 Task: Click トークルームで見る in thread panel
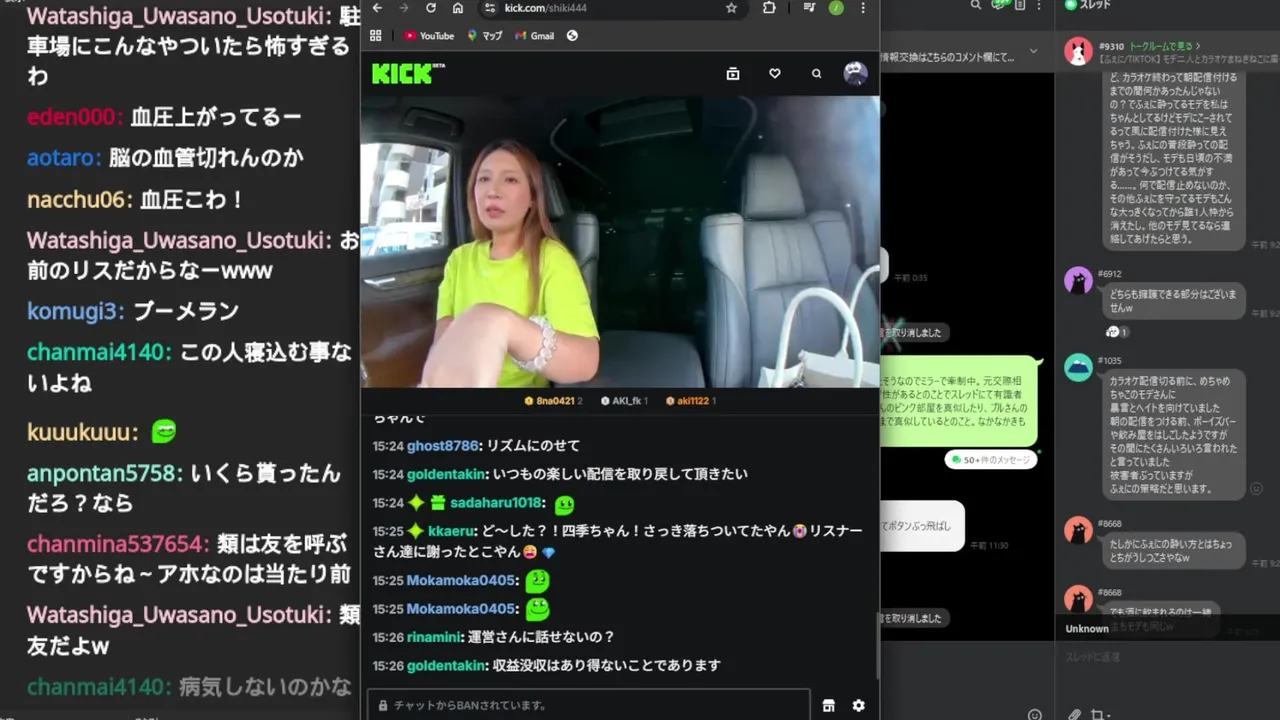click(x=1164, y=46)
